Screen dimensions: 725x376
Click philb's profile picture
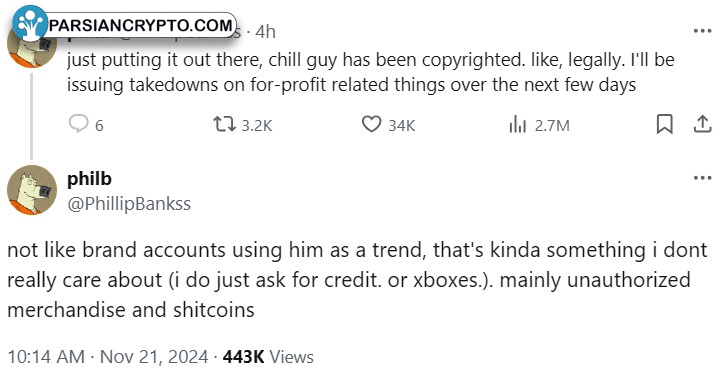tap(32, 190)
